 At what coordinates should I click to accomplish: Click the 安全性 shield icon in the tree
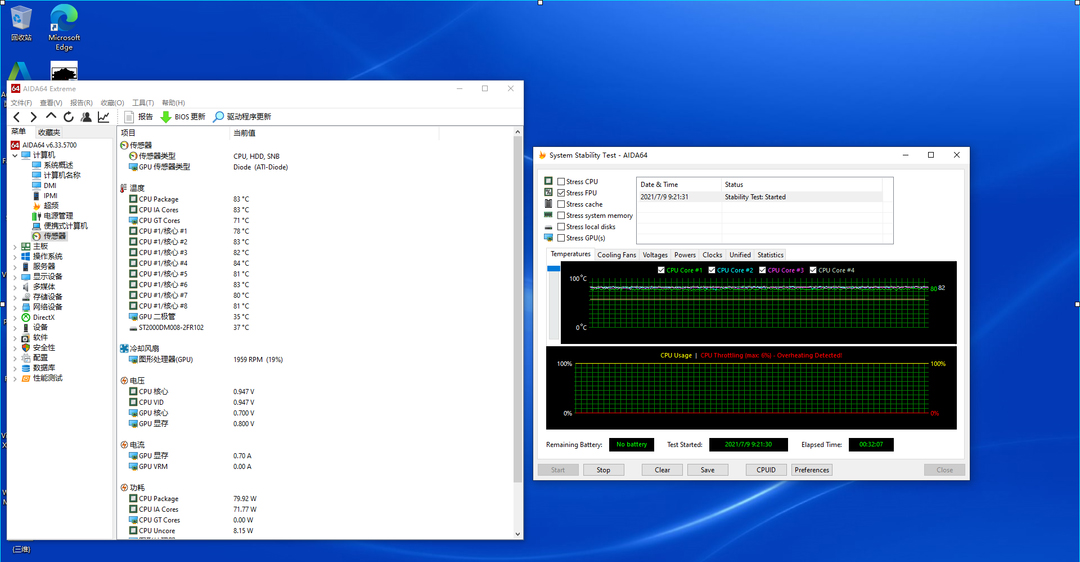tap(25, 348)
